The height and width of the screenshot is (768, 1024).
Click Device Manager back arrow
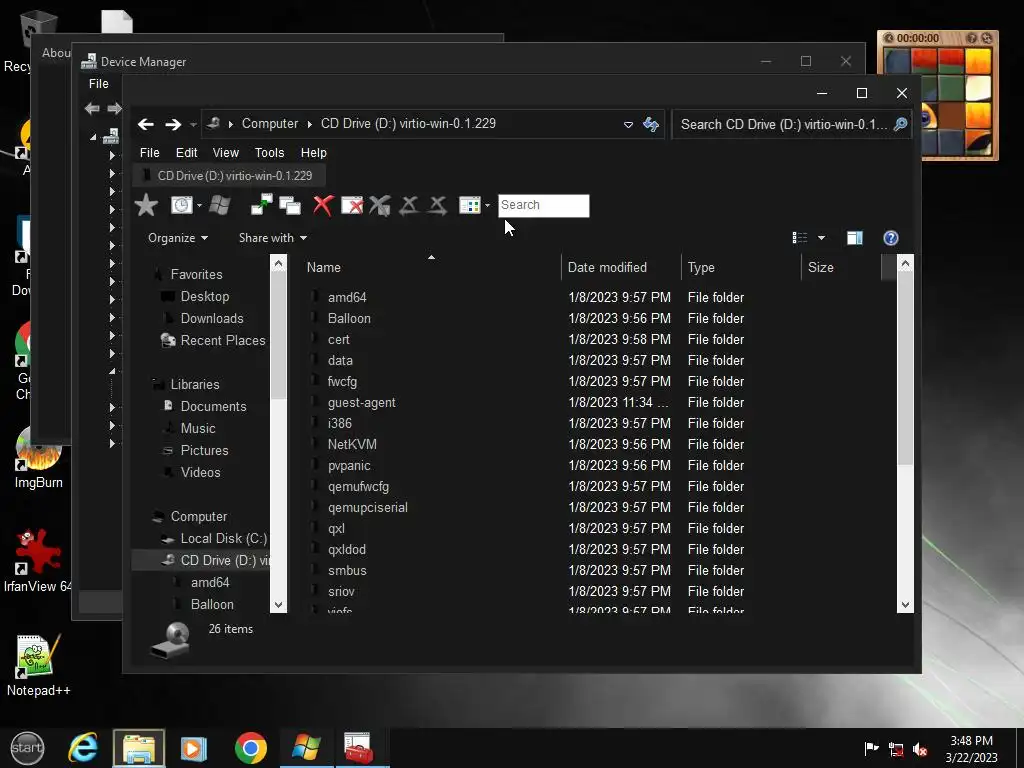pyautogui.click(x=92, y=108)
